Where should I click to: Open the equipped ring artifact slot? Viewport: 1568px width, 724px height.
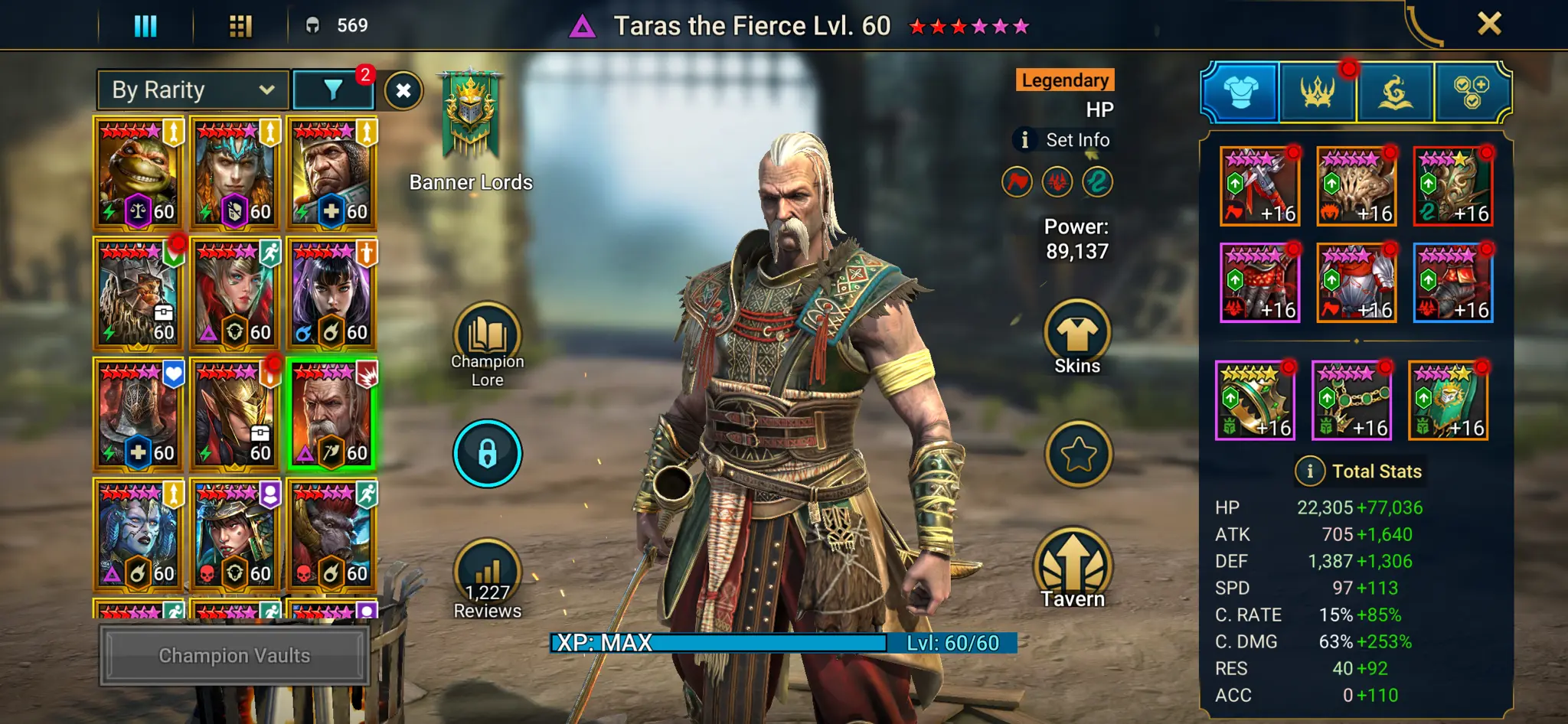click(1255, 400)
